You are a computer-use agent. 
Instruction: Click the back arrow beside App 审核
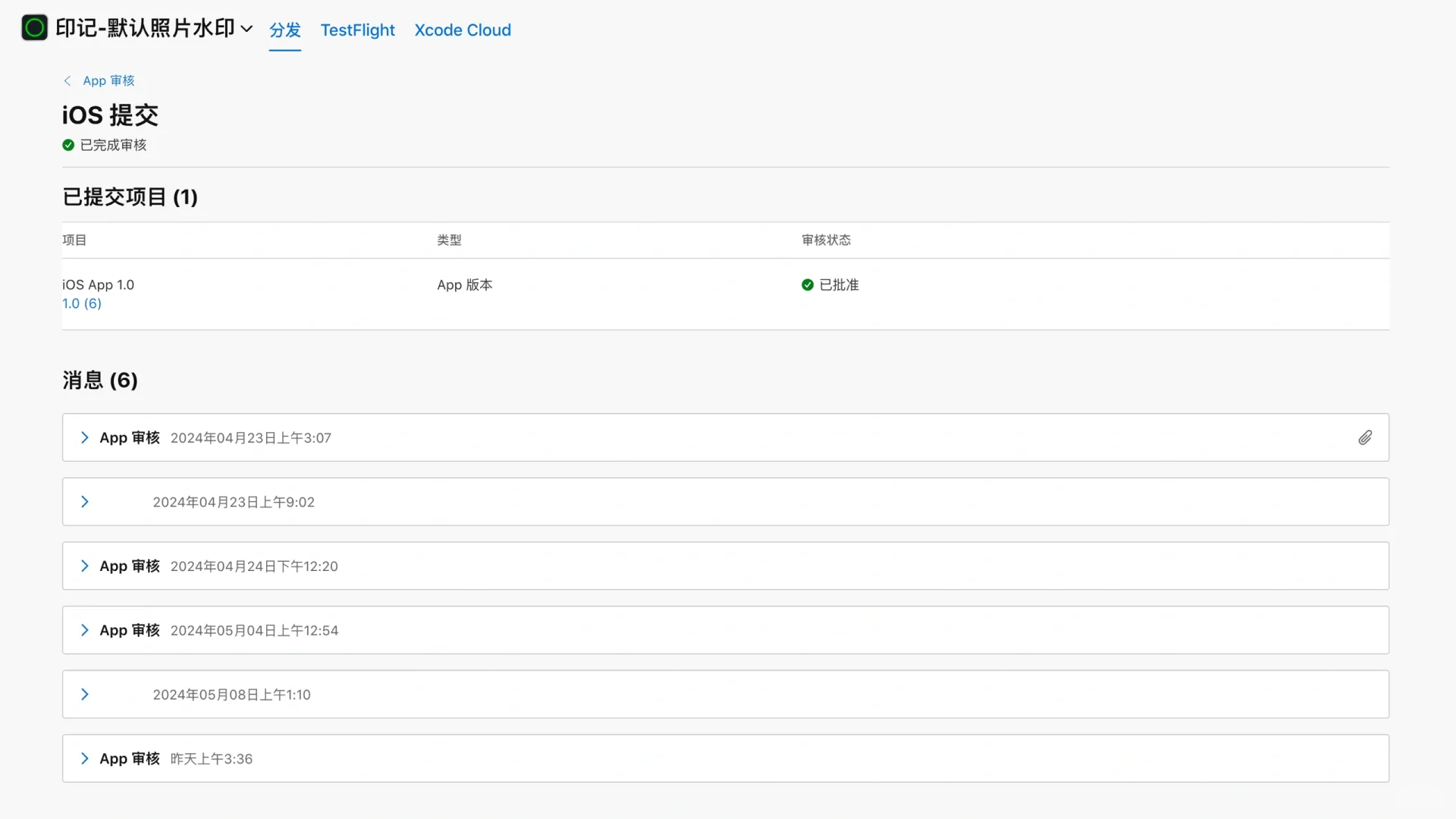point(67,80)
